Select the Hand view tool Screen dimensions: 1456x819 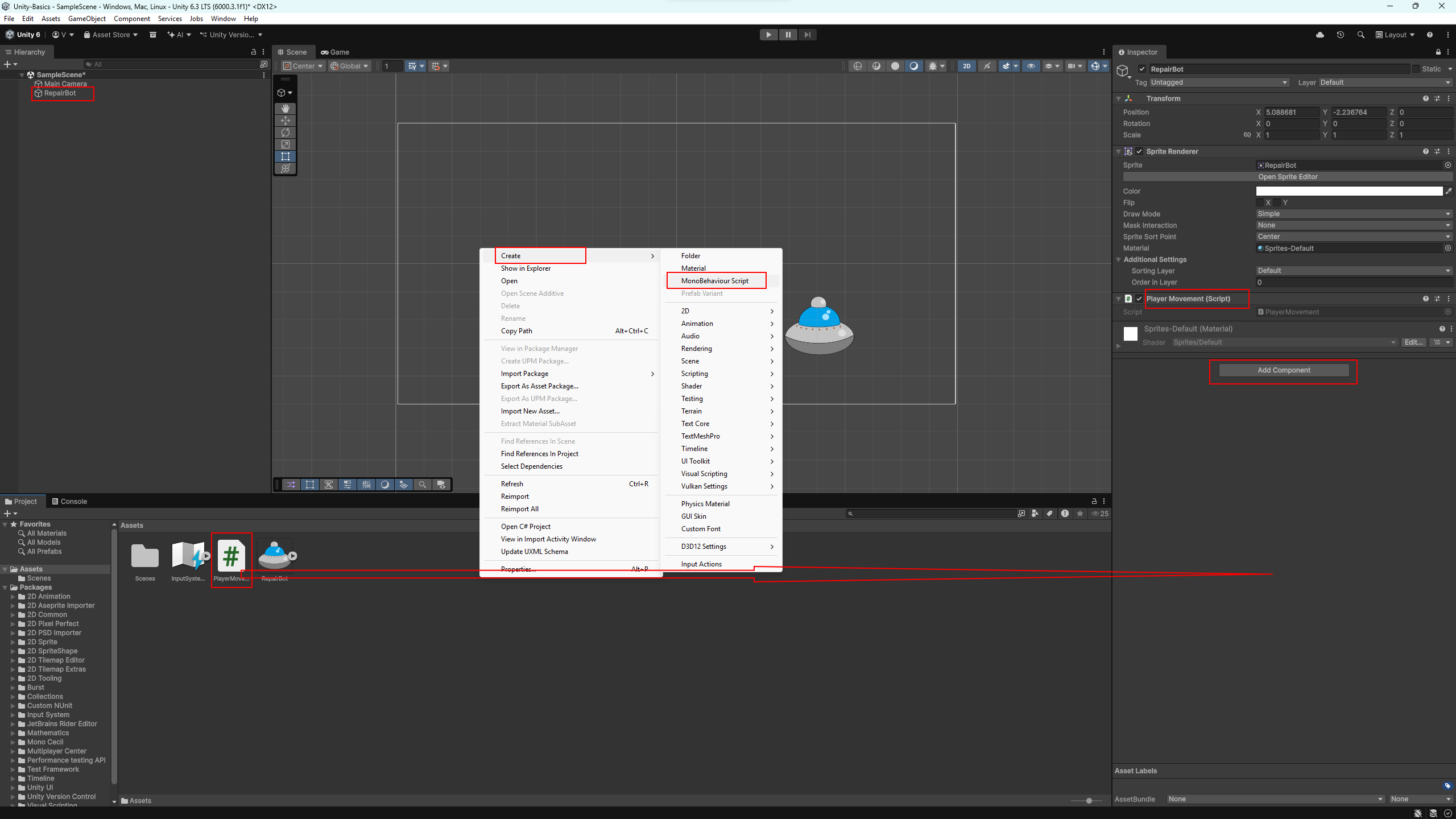point(286,108)
